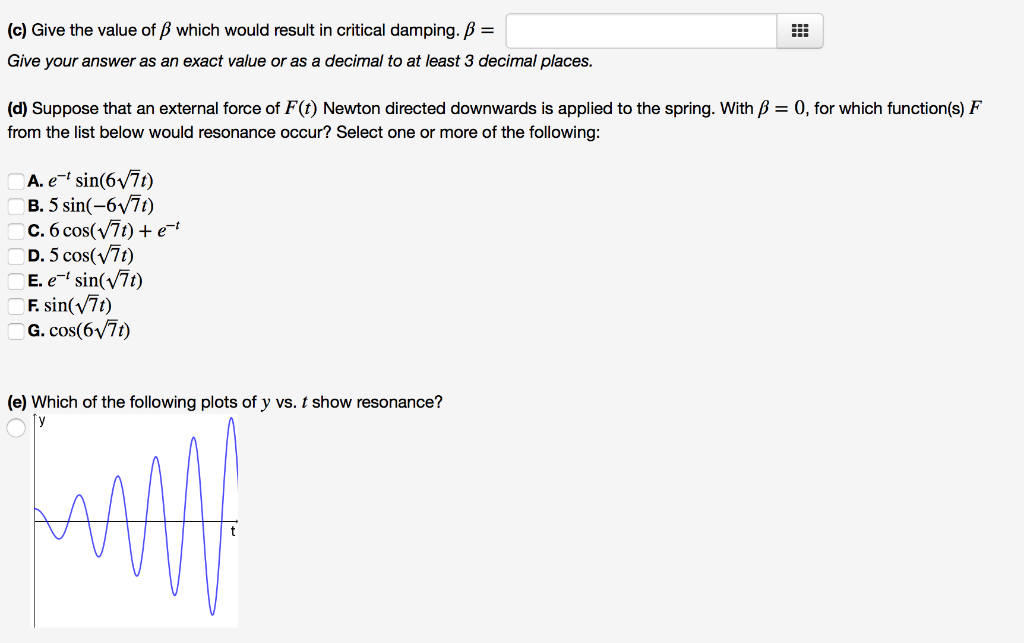Check option C, 6 cos(√7t) + e⁻ᵗ

[x=15, y=230]
